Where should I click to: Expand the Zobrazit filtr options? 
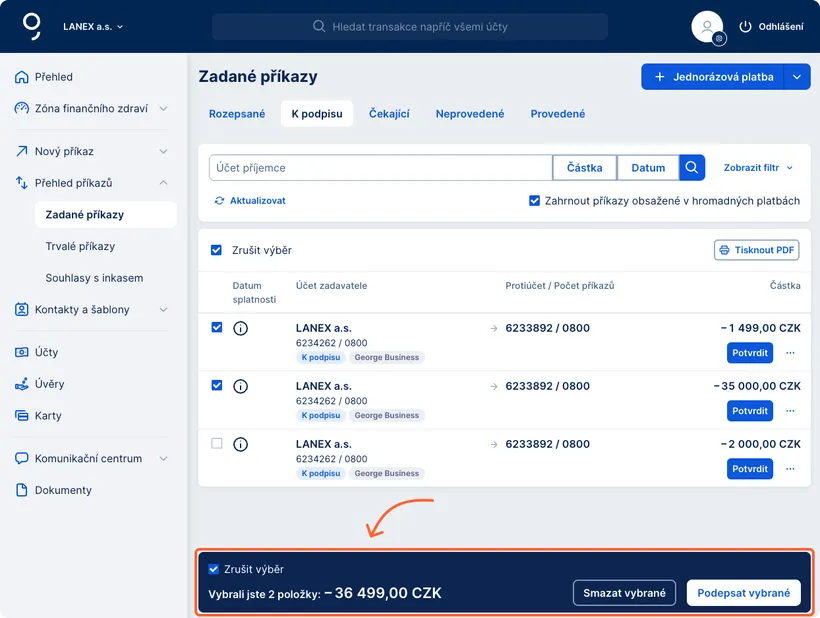758,168
